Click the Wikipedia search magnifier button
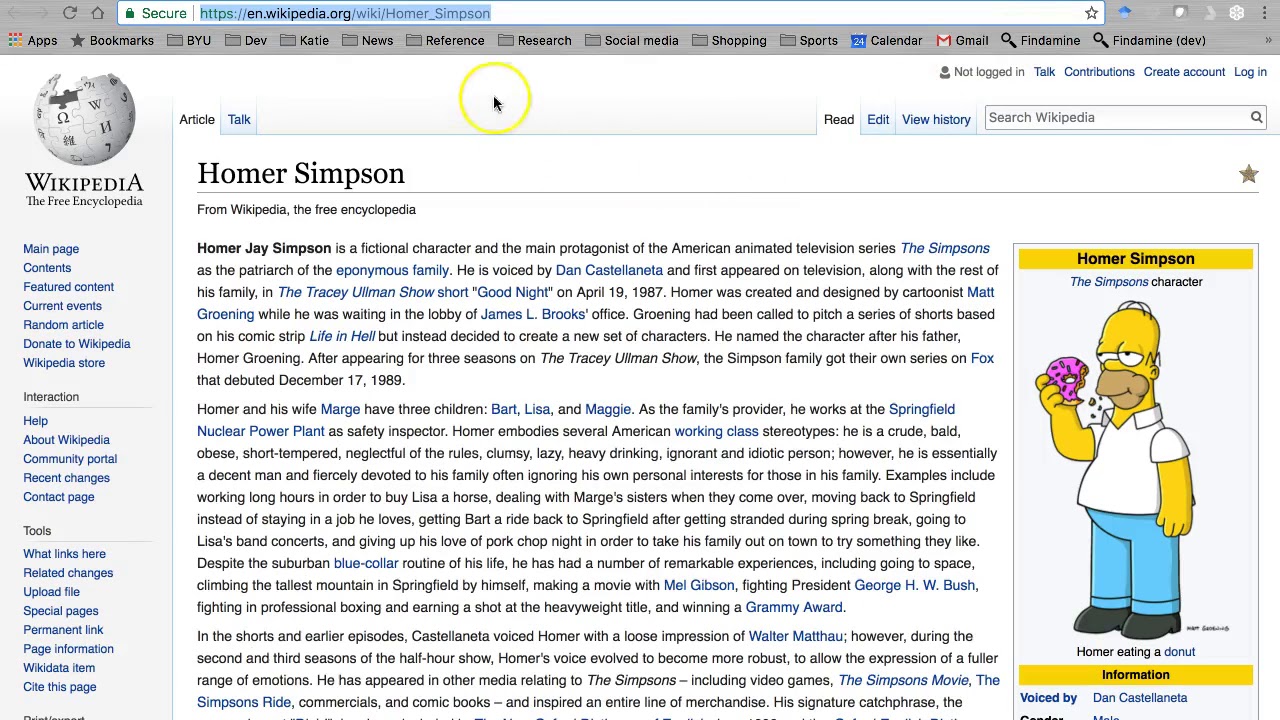The width and height of the screenshot is (1280, 720). (x=1256, y=117)
